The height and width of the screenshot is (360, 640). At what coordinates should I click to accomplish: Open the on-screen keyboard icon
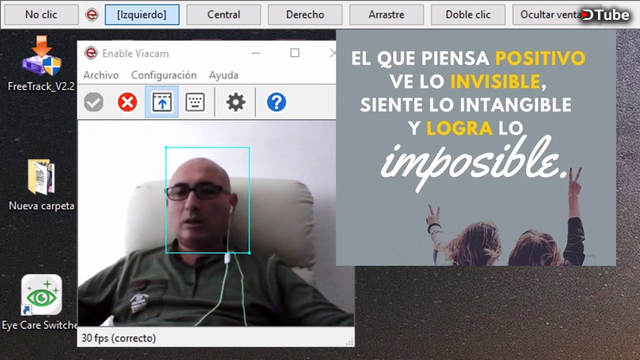tap(195, 102)
